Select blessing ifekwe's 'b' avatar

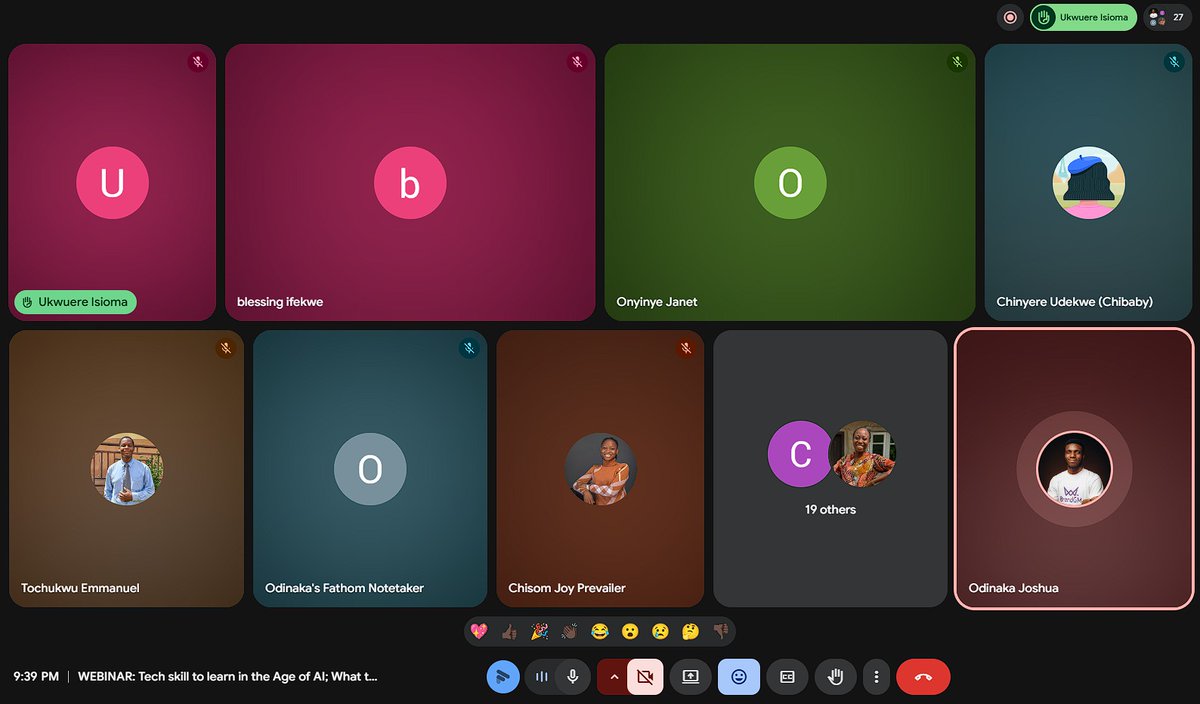tap(410, 183)
